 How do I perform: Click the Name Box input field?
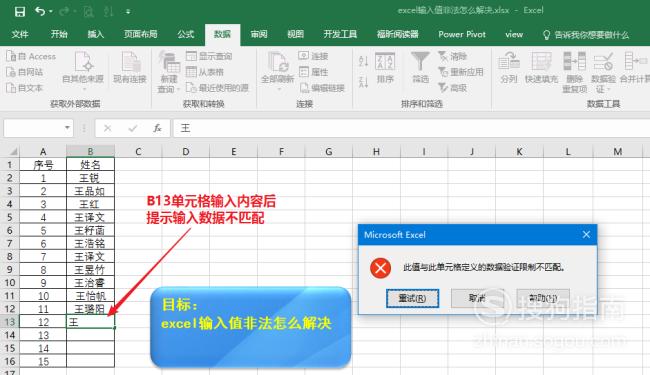tap(33, 128)
